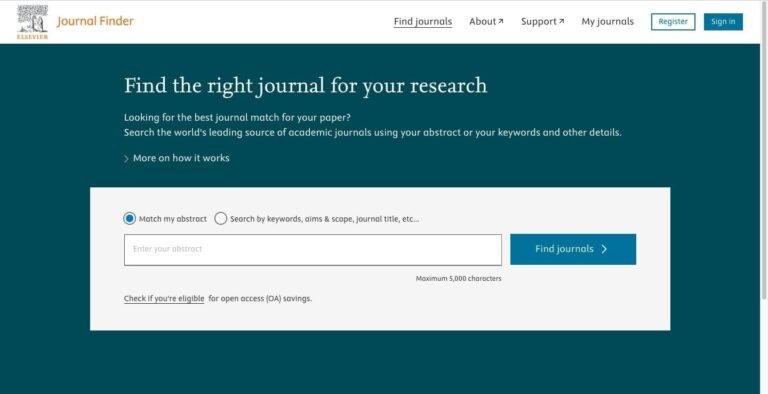Click the Find journals search button
Image resolution: width=768 pixels, height=394 pixels.
click(573, 249)
